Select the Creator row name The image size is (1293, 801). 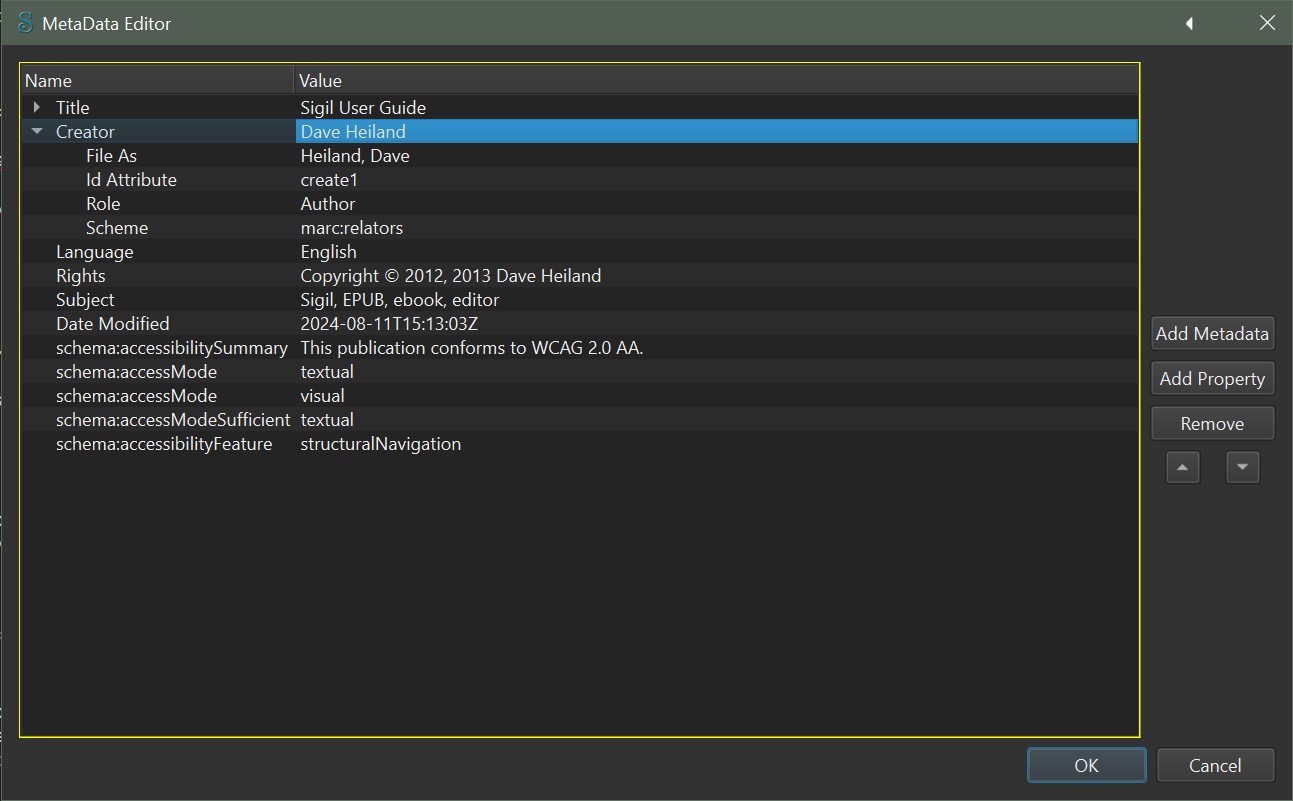[x=85, y=131]
